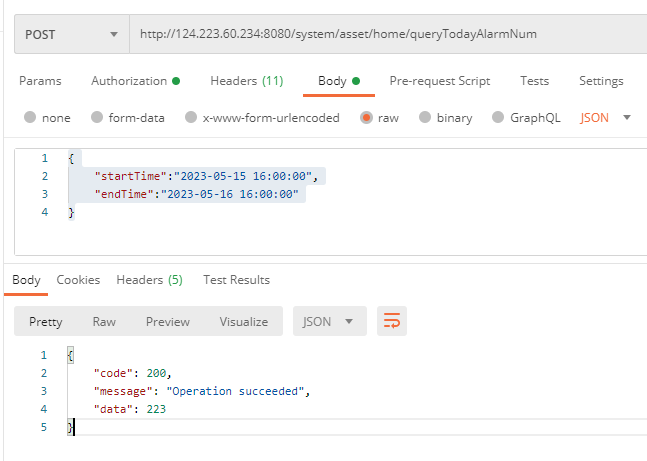
Task: Open the request Settings tab
Action: [601, 81]
